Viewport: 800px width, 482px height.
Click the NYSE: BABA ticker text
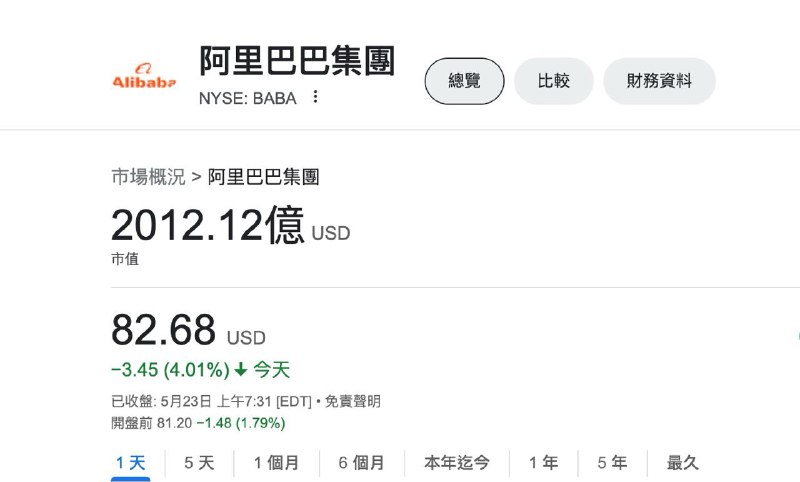point(247,98)
